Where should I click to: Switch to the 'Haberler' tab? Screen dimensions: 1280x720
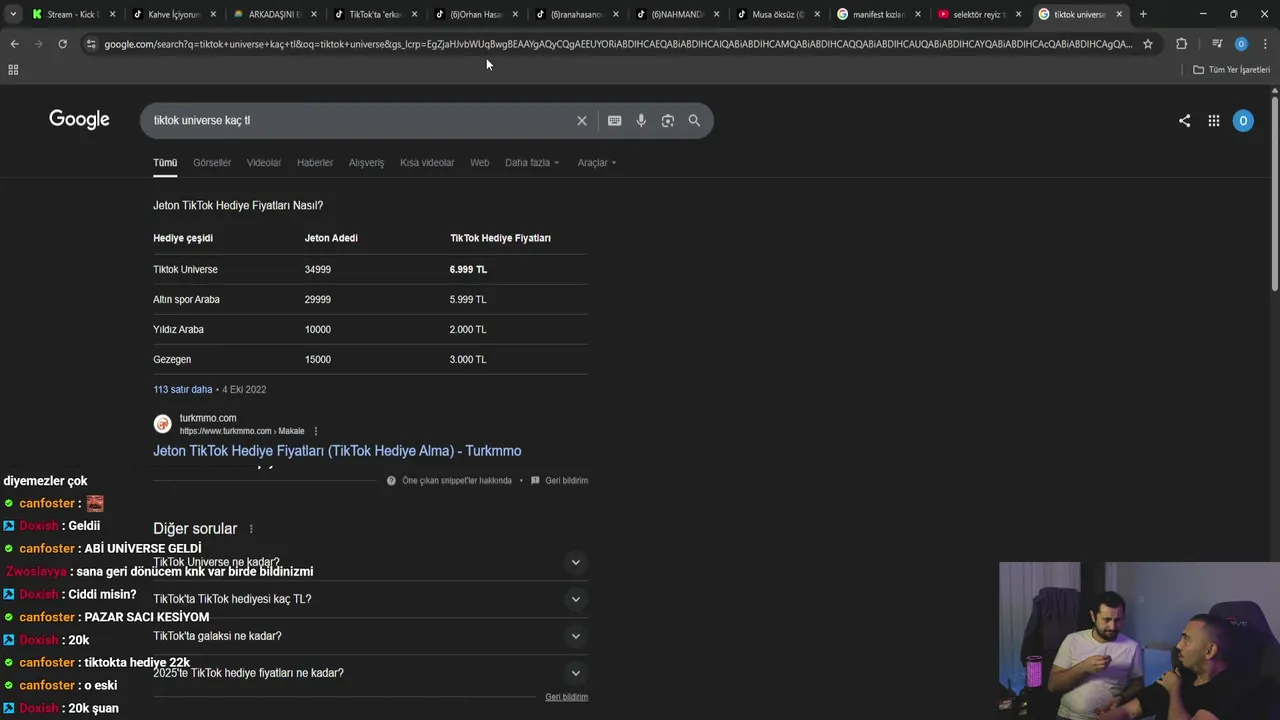315,162
